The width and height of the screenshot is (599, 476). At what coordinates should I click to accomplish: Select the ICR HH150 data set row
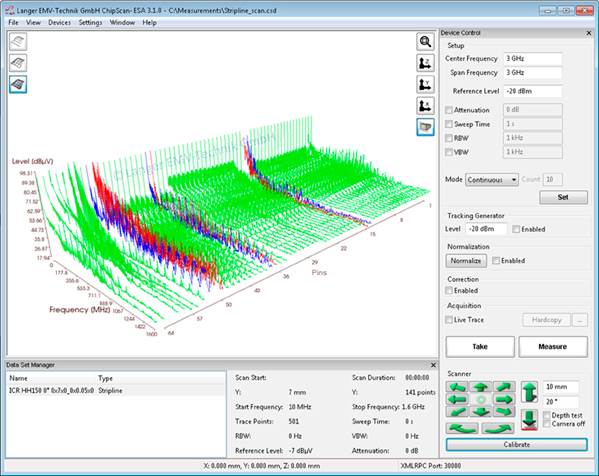click(116, 390)
